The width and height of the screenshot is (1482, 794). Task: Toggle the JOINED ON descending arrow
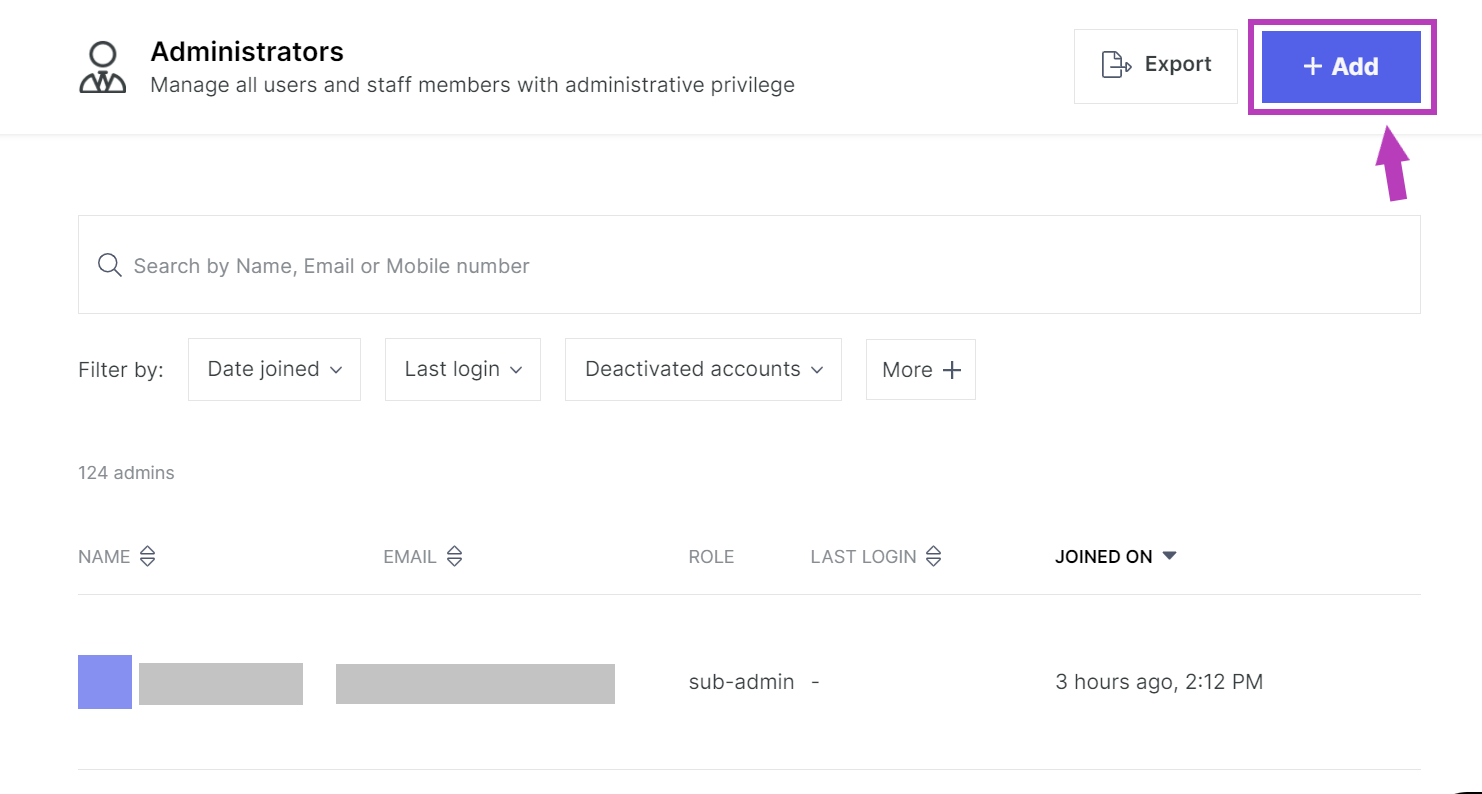click(x=1169, y=556)
